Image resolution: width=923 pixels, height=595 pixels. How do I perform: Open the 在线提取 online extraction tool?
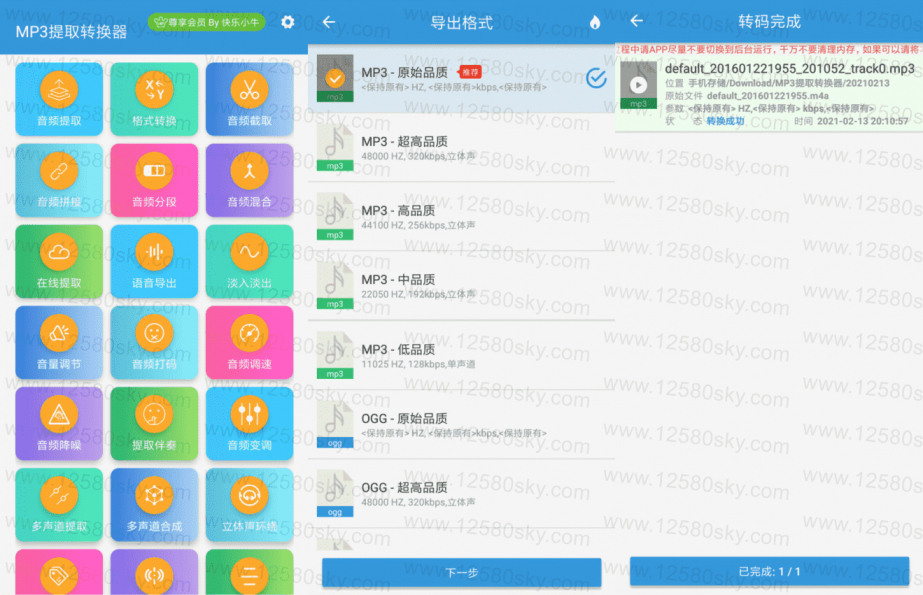57,260
